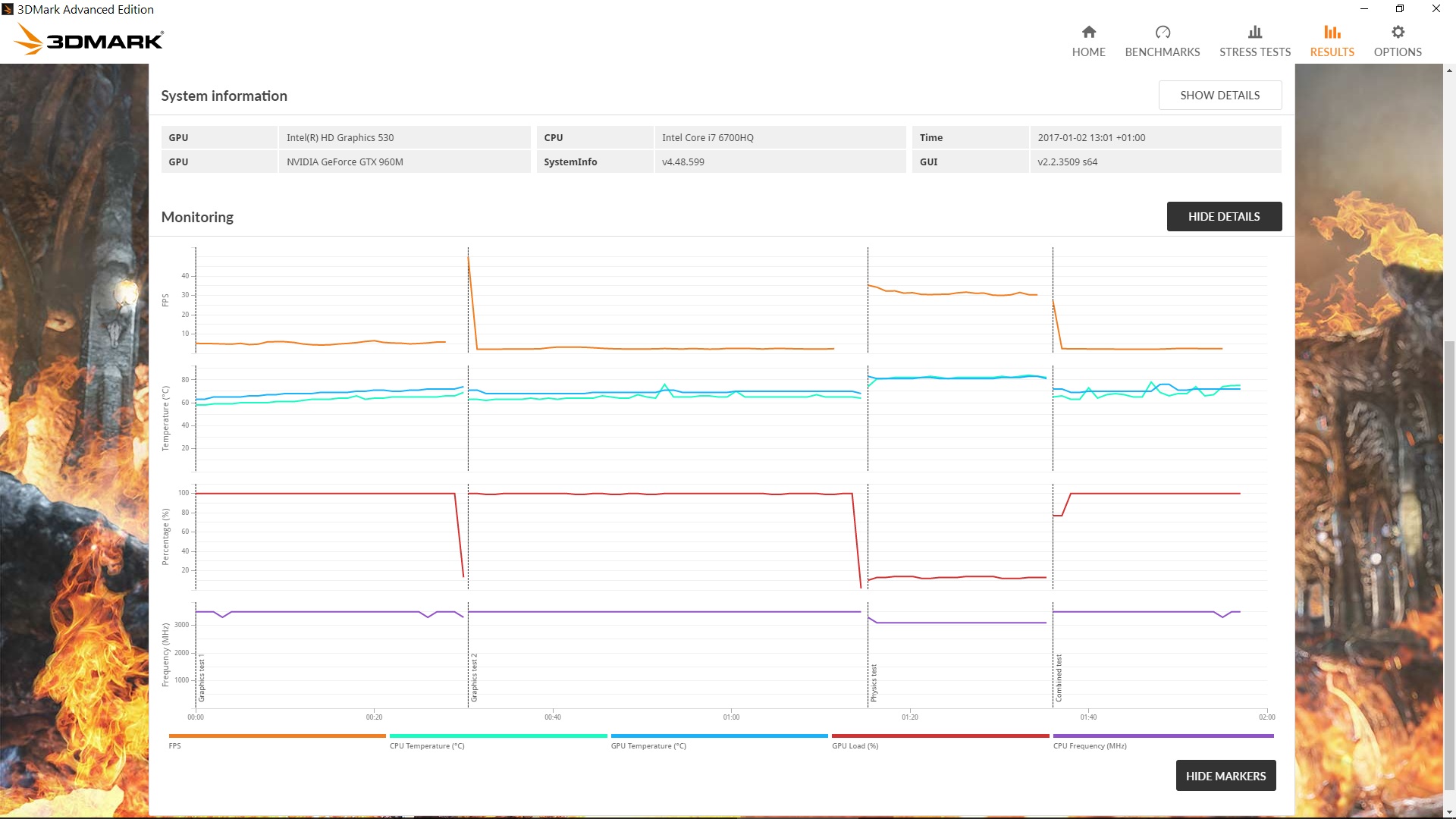This screenshot has width=1456, height=819.
Task: Click the 01:00 time axis label
Action: (731, 717)
